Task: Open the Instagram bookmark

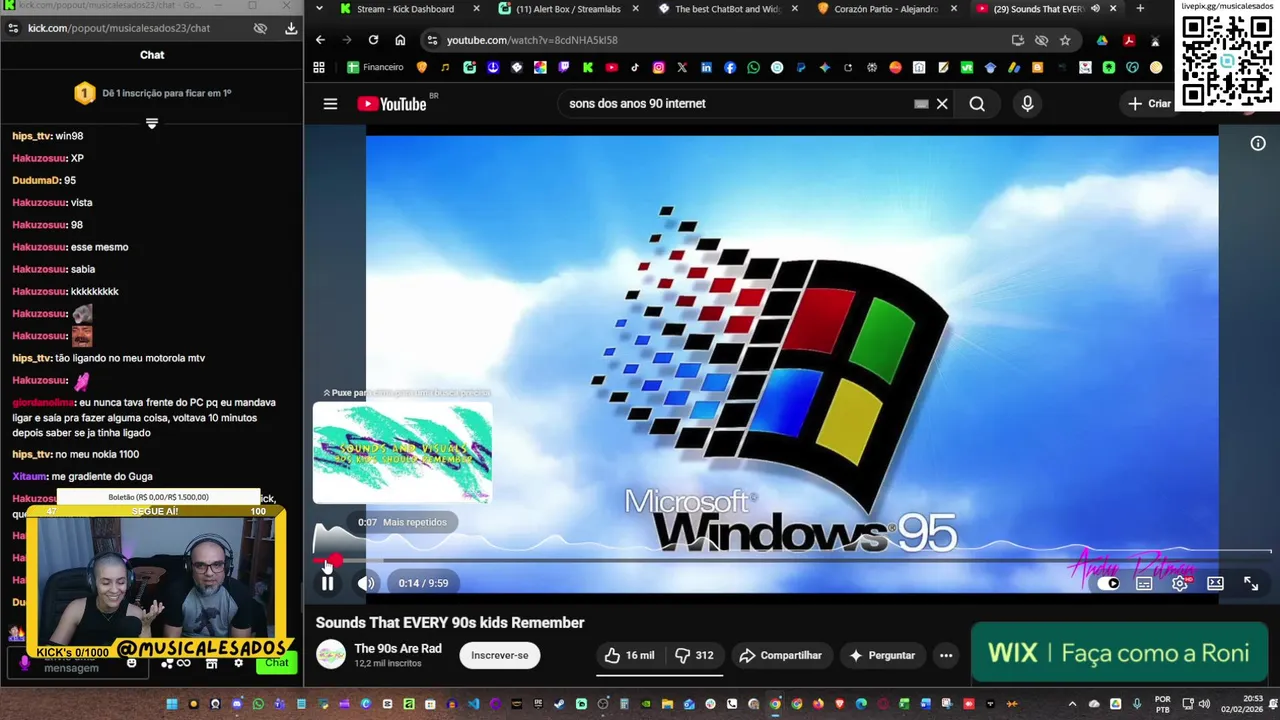Action: coord(659,68)
